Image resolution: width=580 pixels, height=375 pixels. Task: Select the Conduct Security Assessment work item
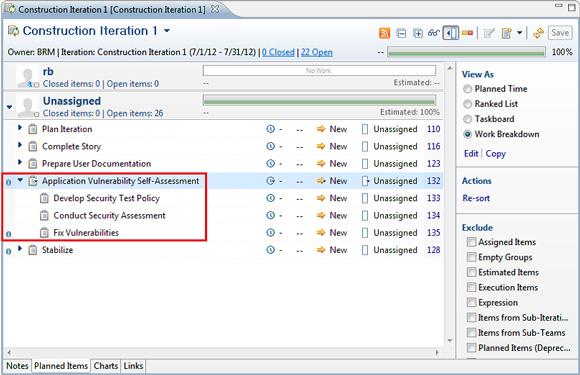coord(109,215)
